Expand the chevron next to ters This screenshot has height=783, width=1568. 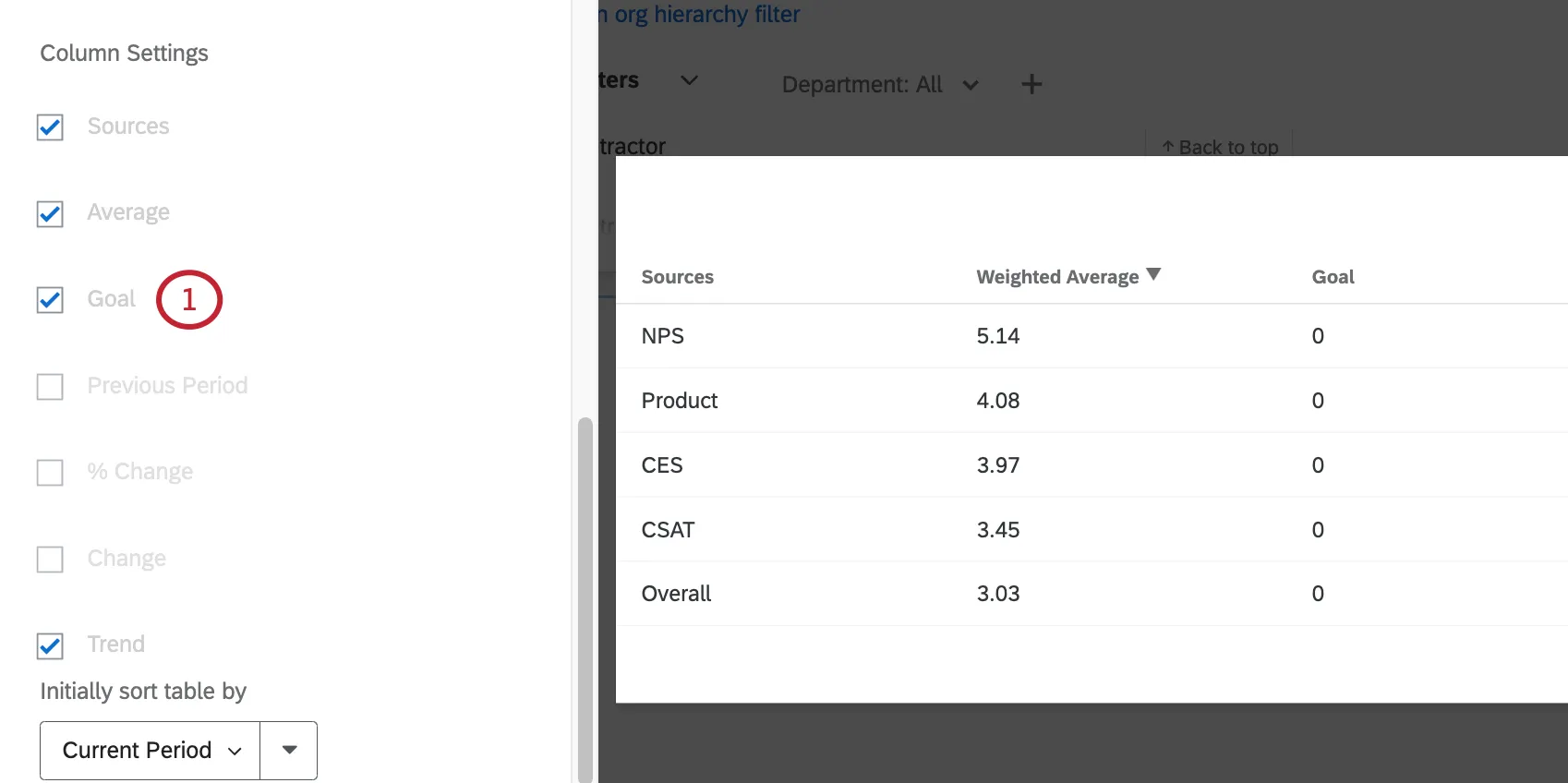tap(689, 80)
